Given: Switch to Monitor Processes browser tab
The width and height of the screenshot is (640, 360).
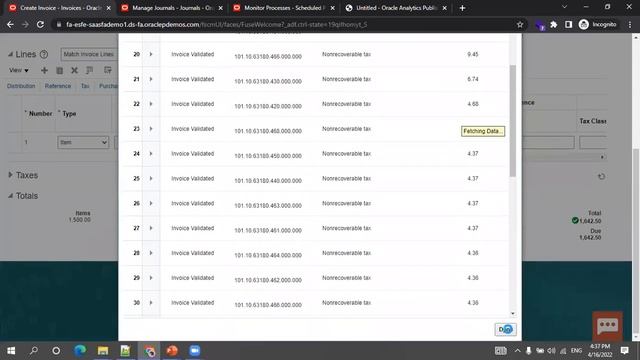Looking at the screenshot, I should click(283, 8).
